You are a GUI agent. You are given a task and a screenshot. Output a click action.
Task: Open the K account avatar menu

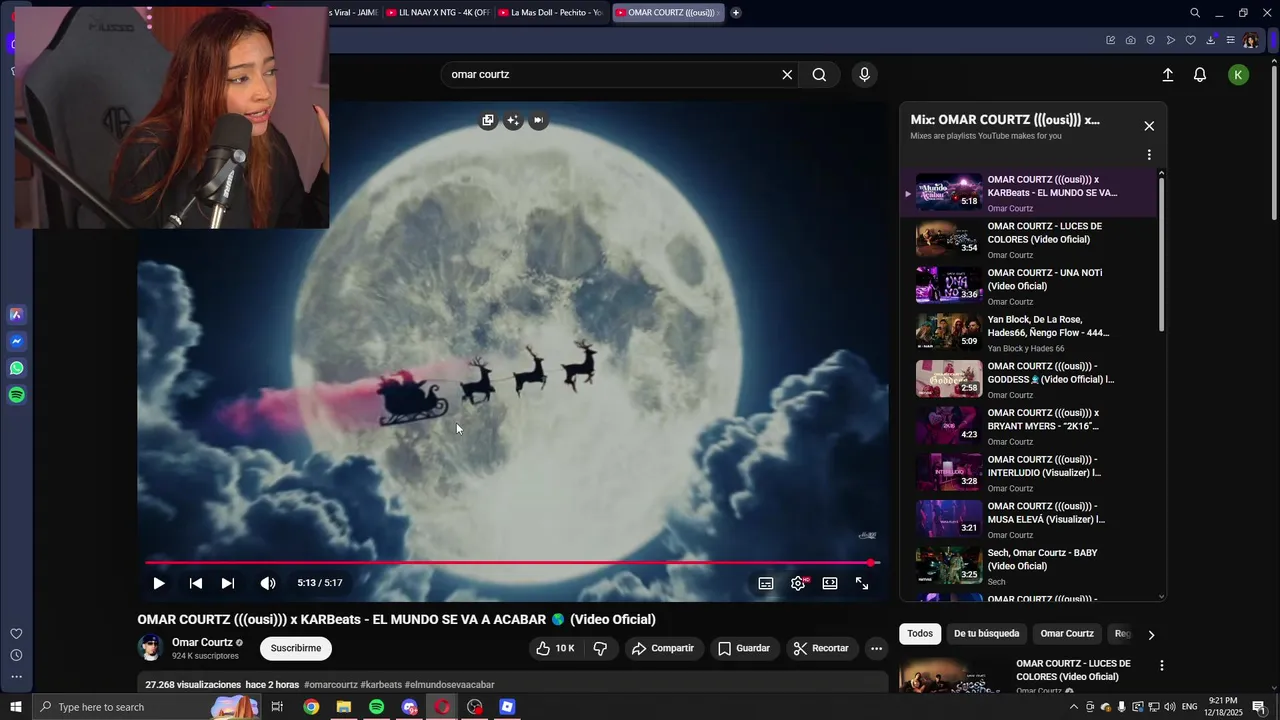(1238, 75)
